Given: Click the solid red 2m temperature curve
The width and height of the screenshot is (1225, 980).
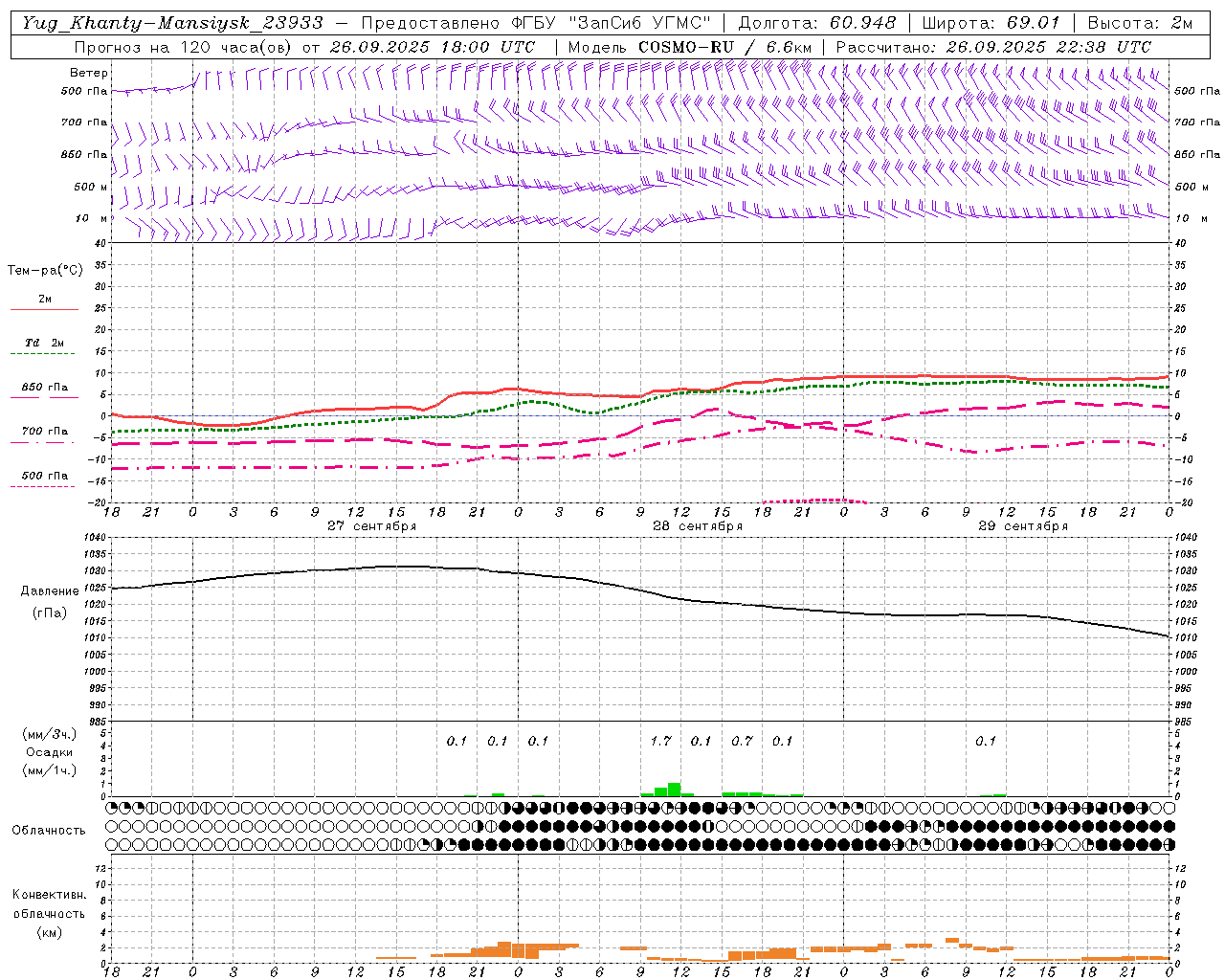Looking at the screenshot, I should [641, 395].
